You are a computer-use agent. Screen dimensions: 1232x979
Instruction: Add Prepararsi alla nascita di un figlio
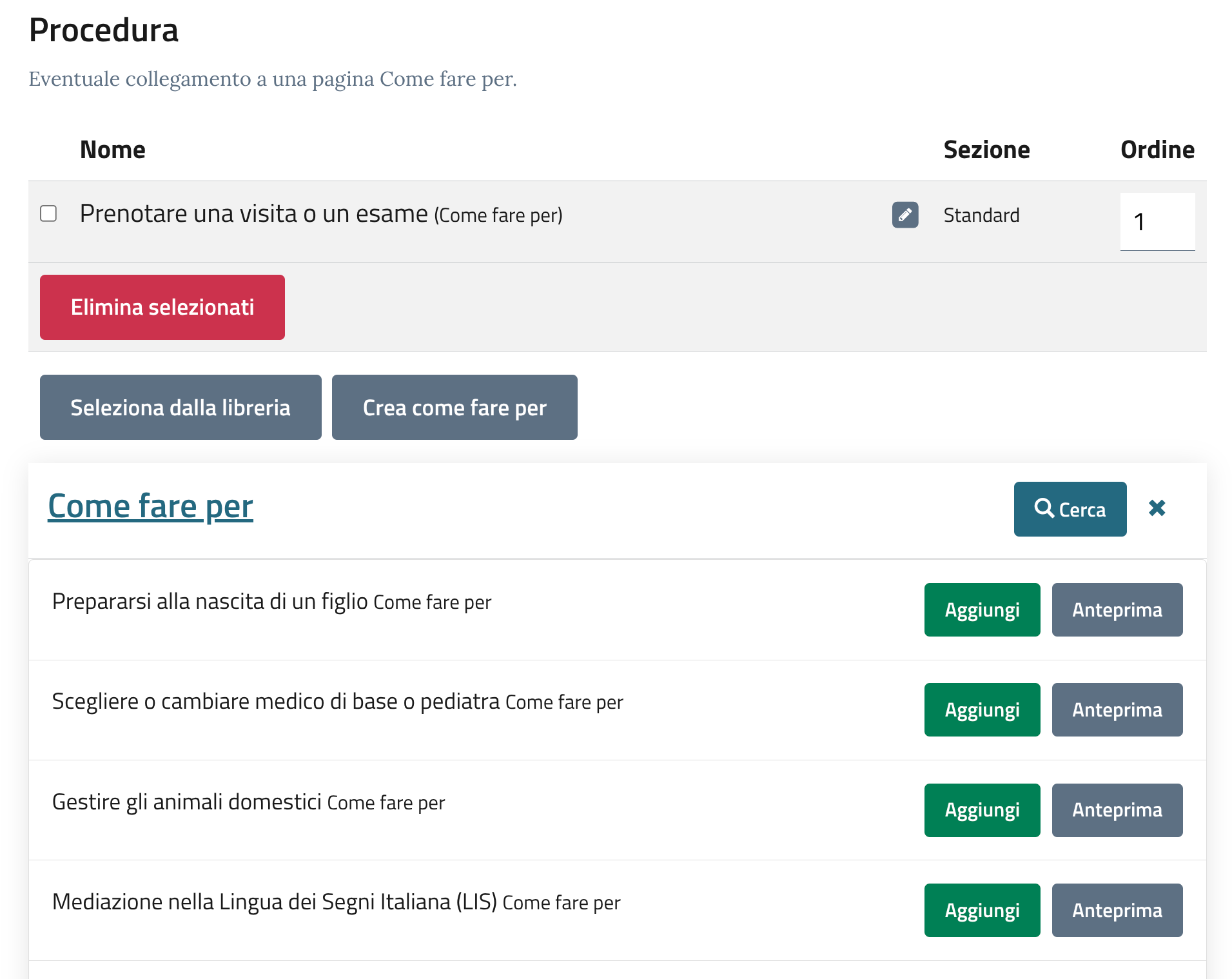click(981, 610)
